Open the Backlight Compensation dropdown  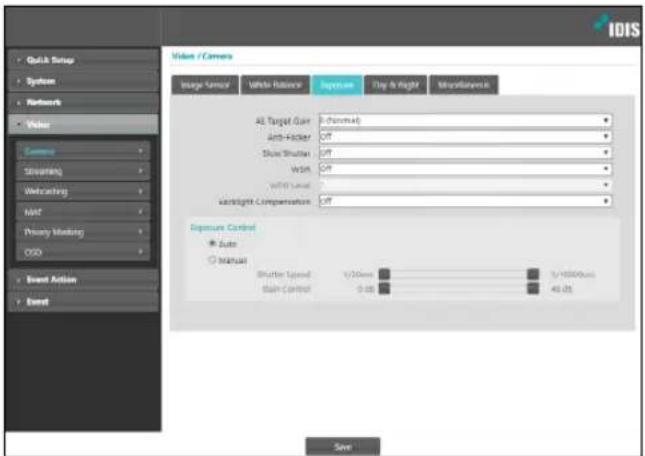(465, 201)
